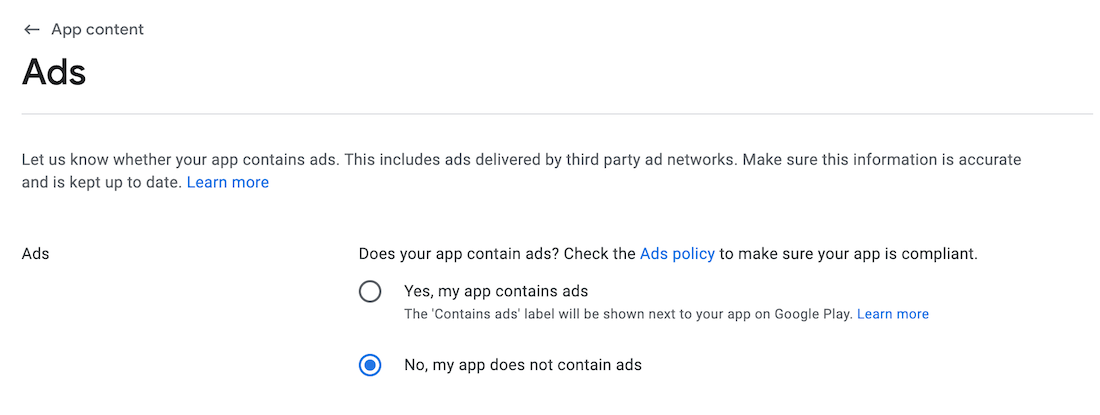Click 'to make sure your app is compliant' text
Screen dimensions: 1100x415
pos(848,254)
